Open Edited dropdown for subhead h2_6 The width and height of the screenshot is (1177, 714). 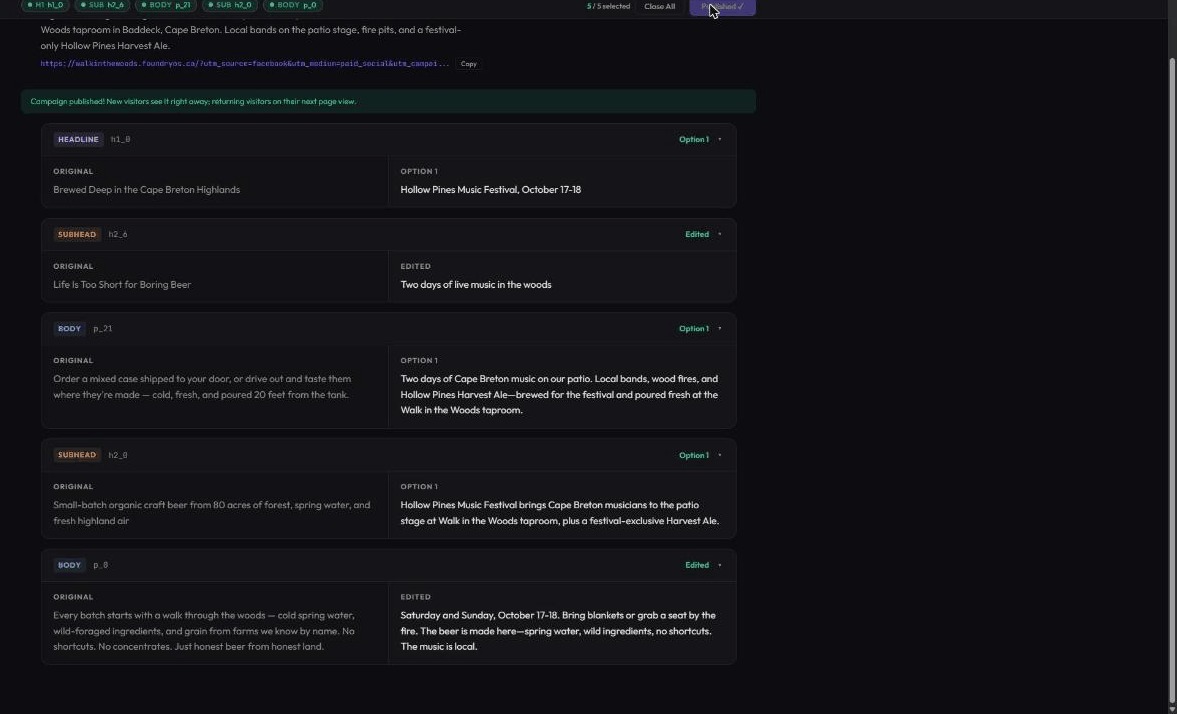pos(703,234)
